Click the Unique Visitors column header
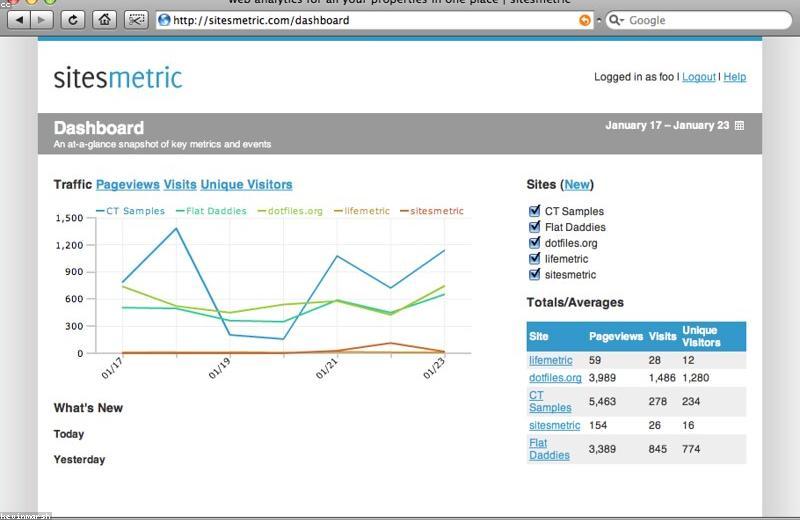This screenshot has width=800, height=520. [x=702, y=336]
